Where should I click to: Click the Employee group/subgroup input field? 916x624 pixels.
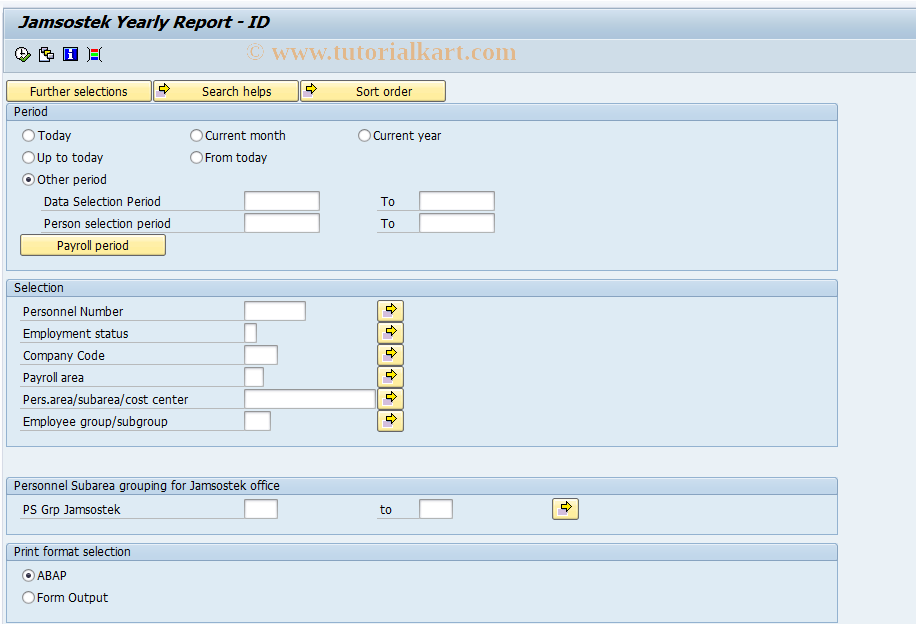[x=258, y=421]
